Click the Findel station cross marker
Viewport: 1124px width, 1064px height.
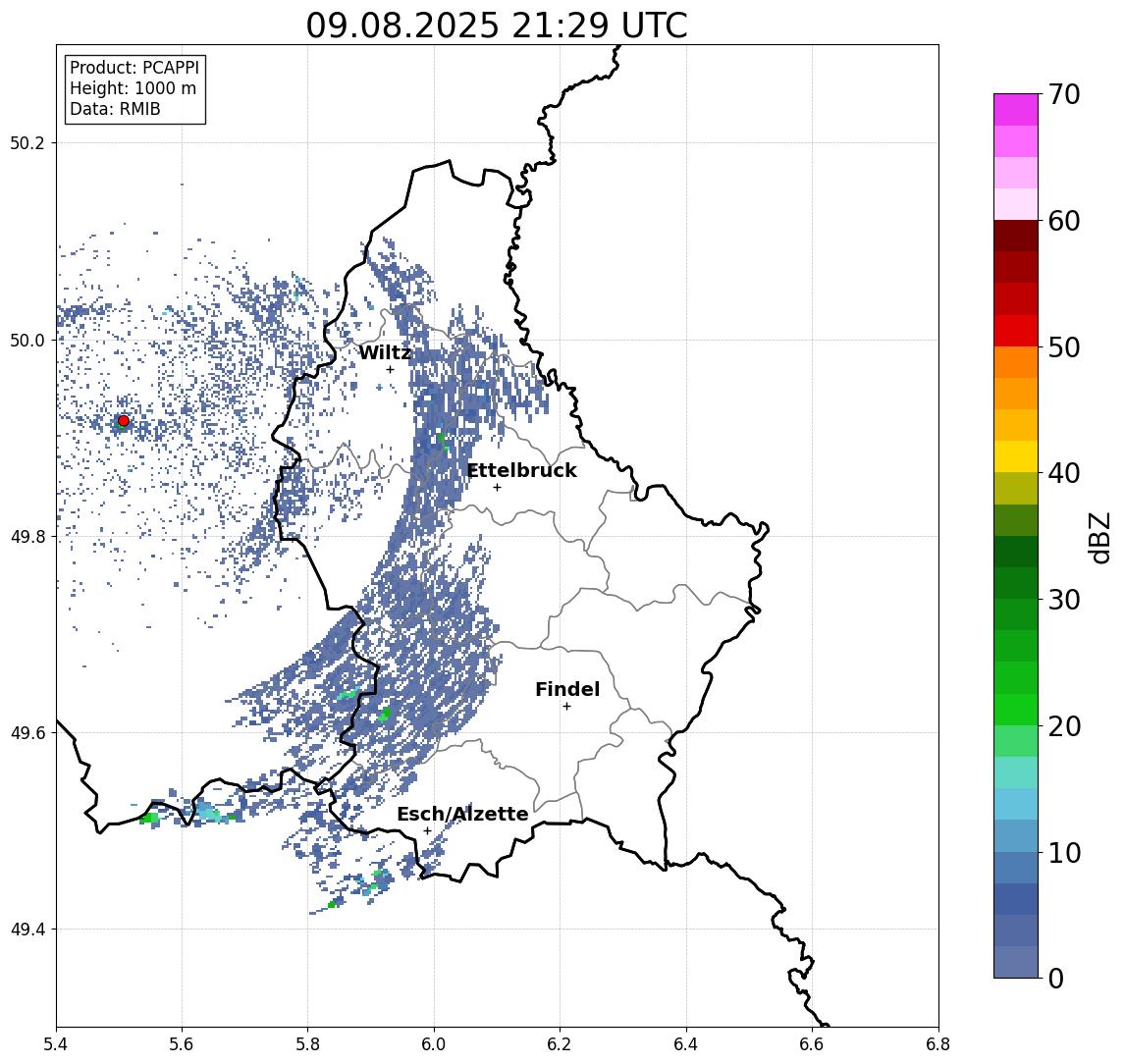click(566, 707)
